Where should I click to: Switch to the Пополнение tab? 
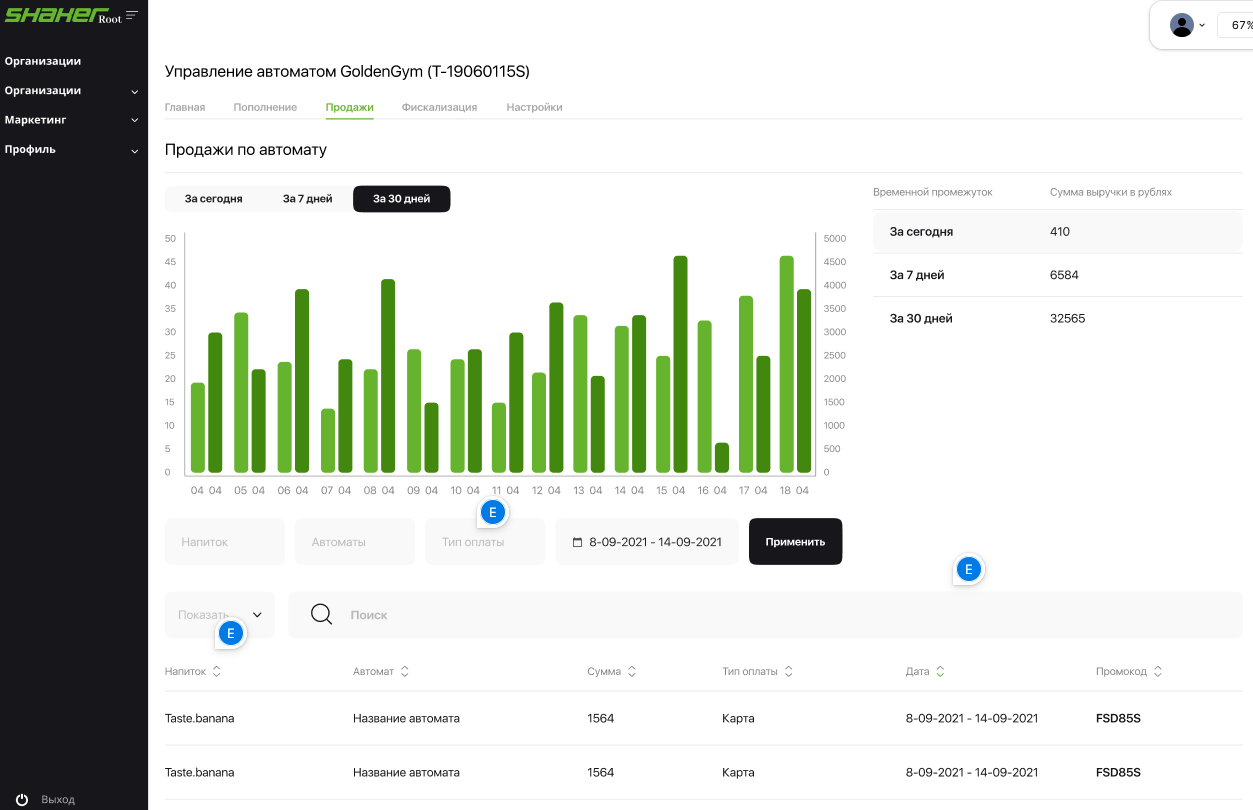coord(265,107)
